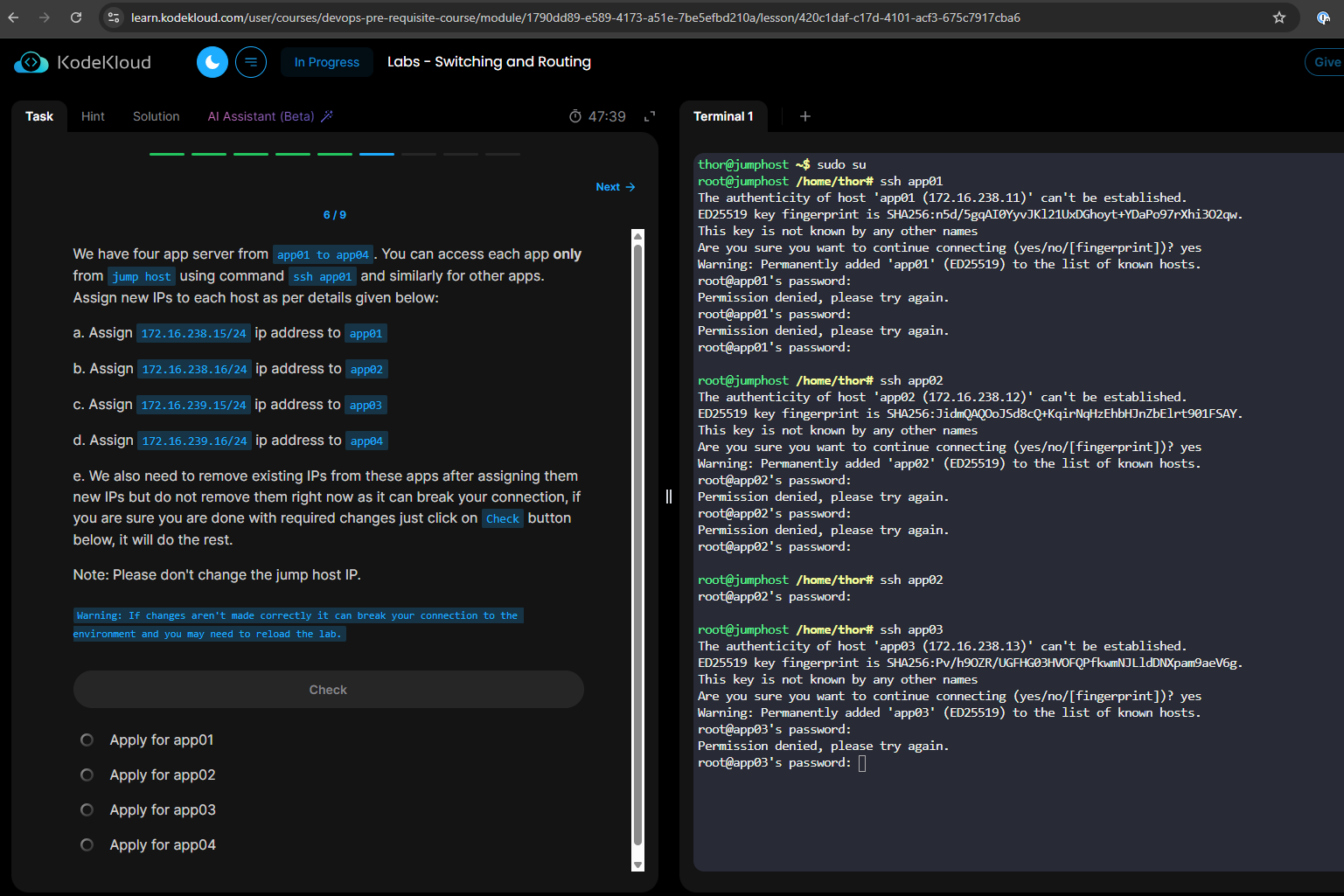The image size is (1344, 896).
Task: Switch to the Hint tab
Action: point(93,116)
